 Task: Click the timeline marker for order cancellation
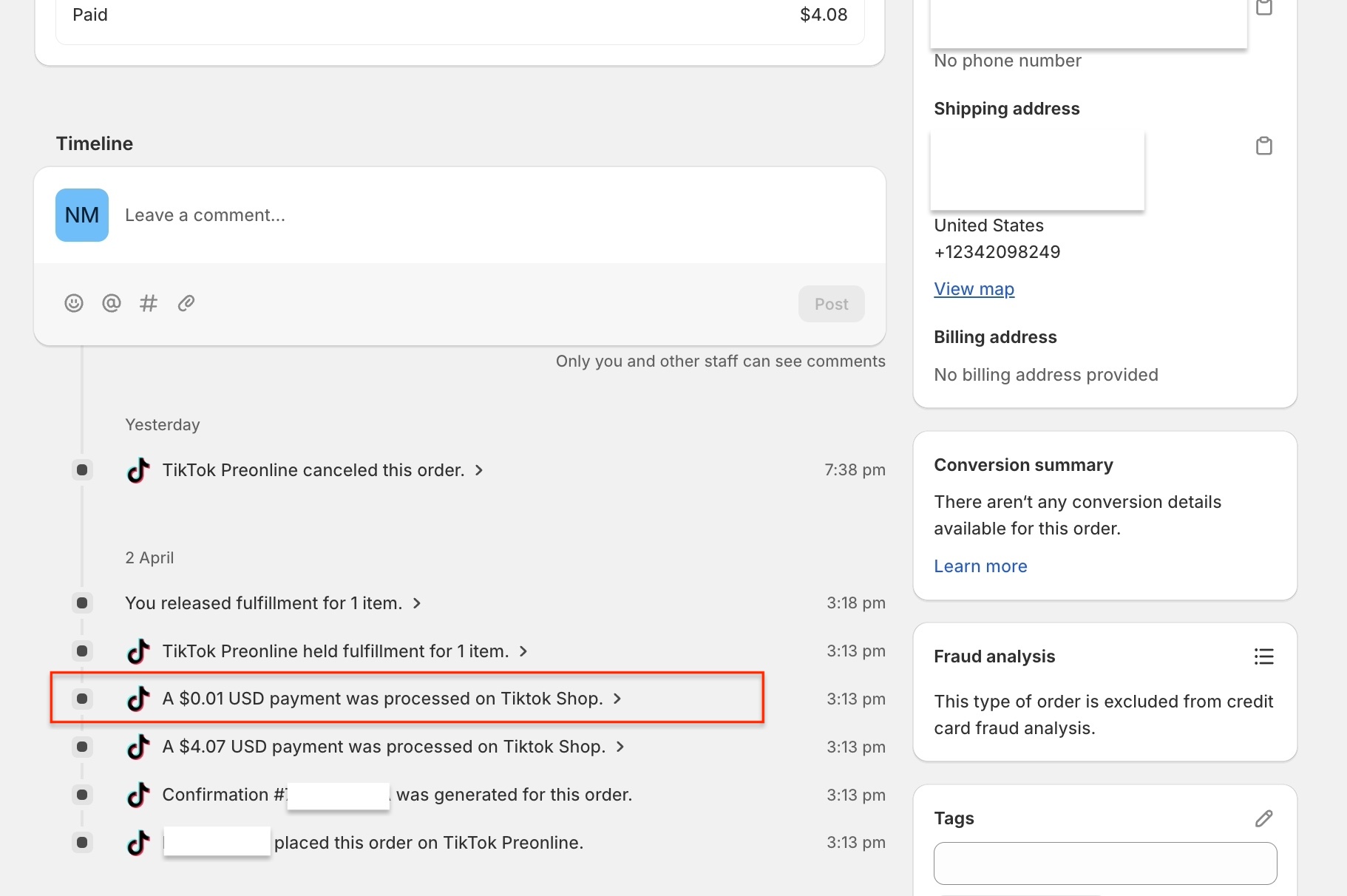coord(82,470)
